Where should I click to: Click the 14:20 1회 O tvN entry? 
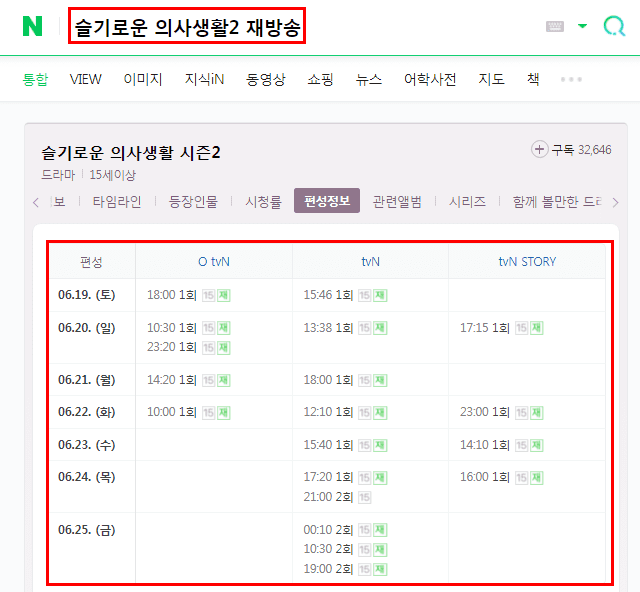pos(172,380)
